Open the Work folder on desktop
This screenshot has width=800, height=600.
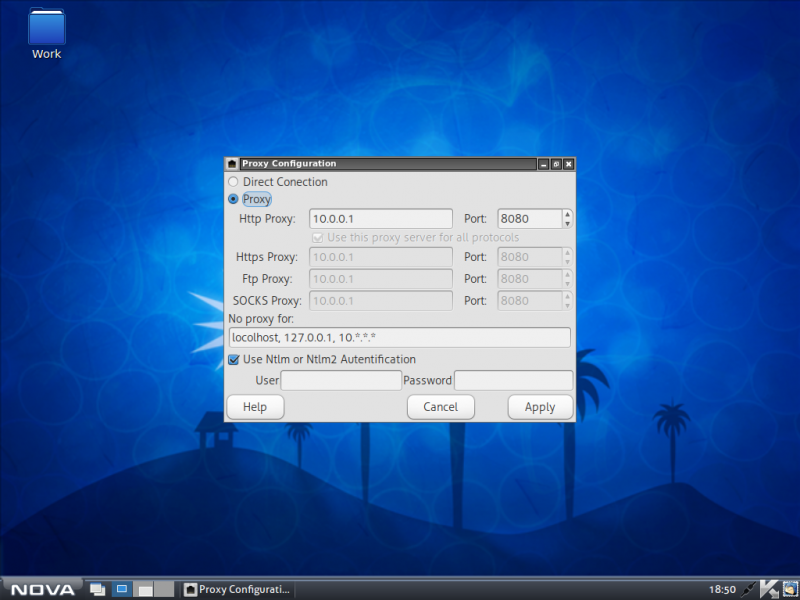pyautogui.click(x=46, y=28)
